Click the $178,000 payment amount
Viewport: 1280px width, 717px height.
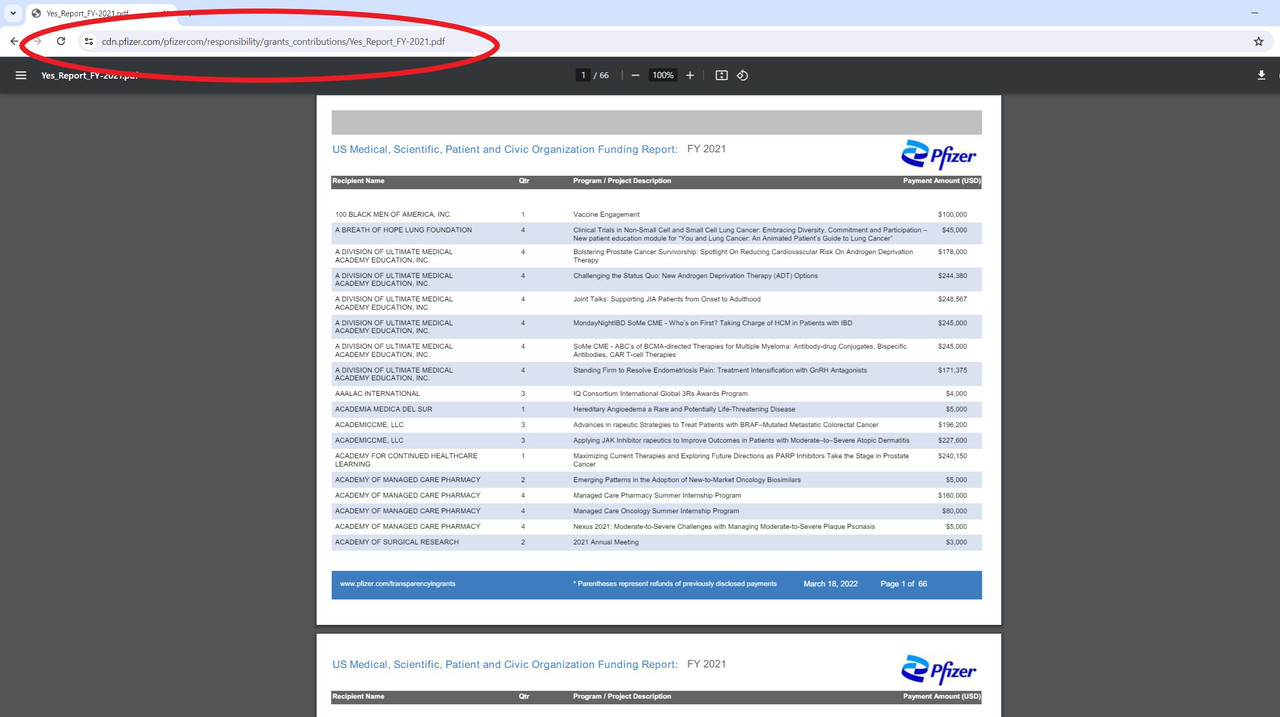[x=952, y=252]
